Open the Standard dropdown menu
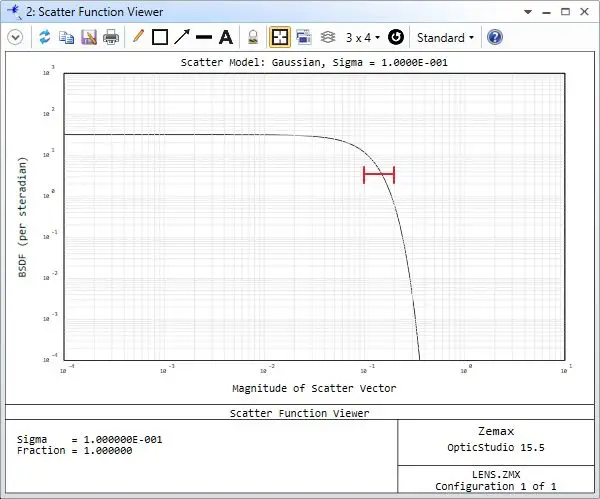600x499 pixels. [445, 37]
